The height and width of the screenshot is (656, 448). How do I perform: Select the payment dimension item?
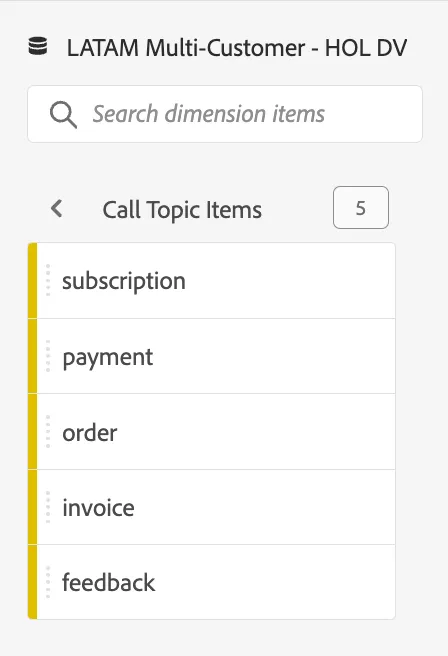[212, 356]
